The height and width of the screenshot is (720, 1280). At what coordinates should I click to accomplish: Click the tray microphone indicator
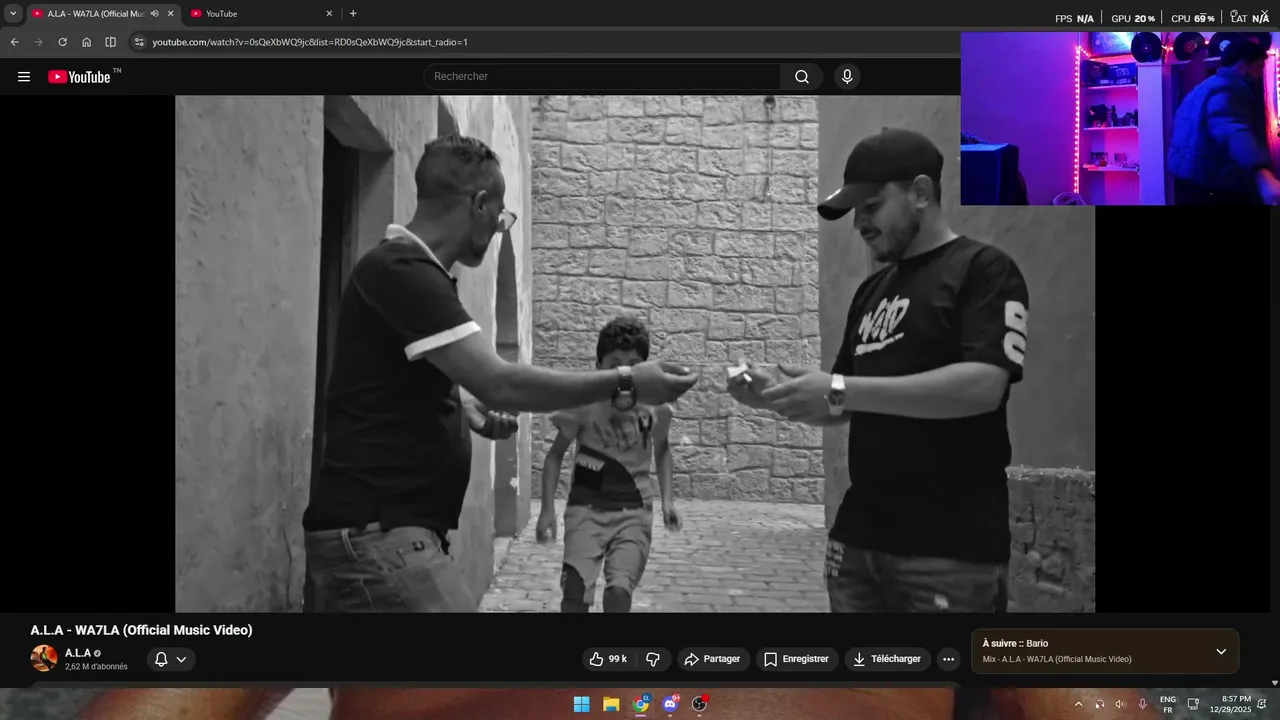[x=1142, y=704]
